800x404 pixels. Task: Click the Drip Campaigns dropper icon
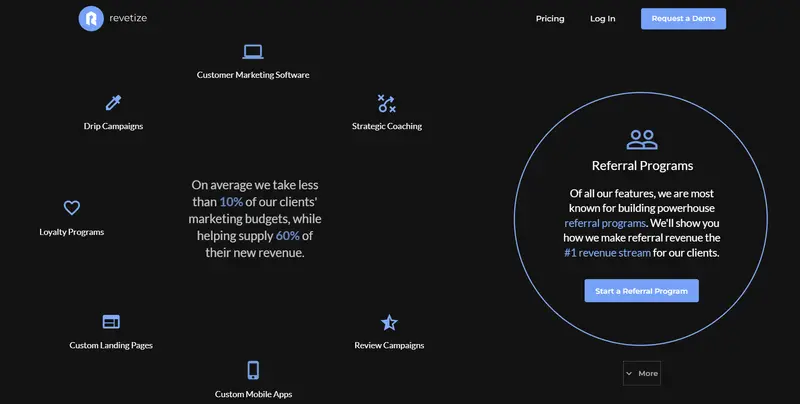pyautogui.click(x=113, y=103)
